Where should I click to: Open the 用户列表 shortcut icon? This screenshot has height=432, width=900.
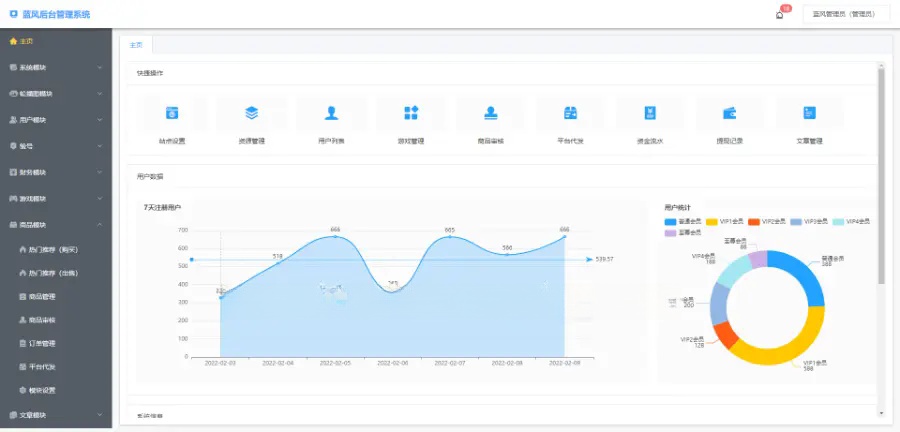[x=331, y=113]
